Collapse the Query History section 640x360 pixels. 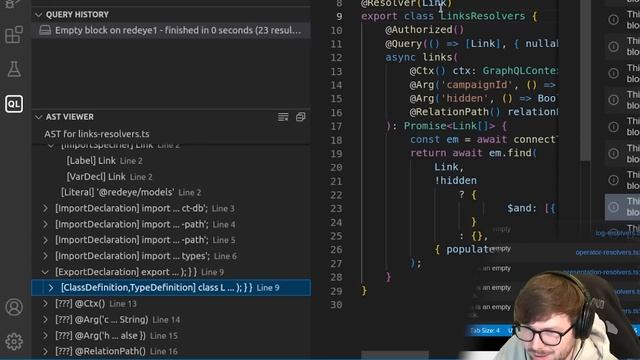39,15
